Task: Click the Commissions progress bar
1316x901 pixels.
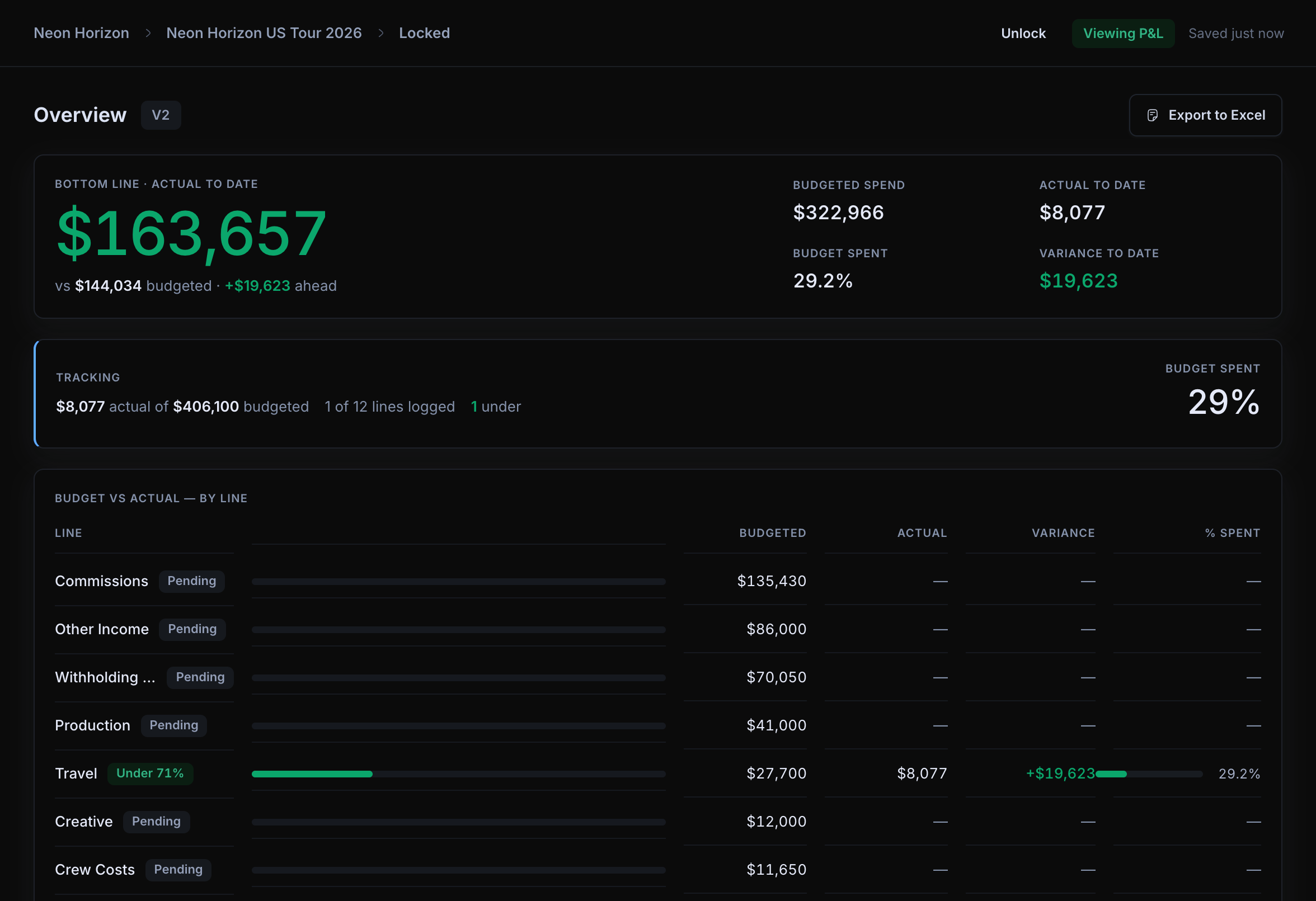Action: 458,582
